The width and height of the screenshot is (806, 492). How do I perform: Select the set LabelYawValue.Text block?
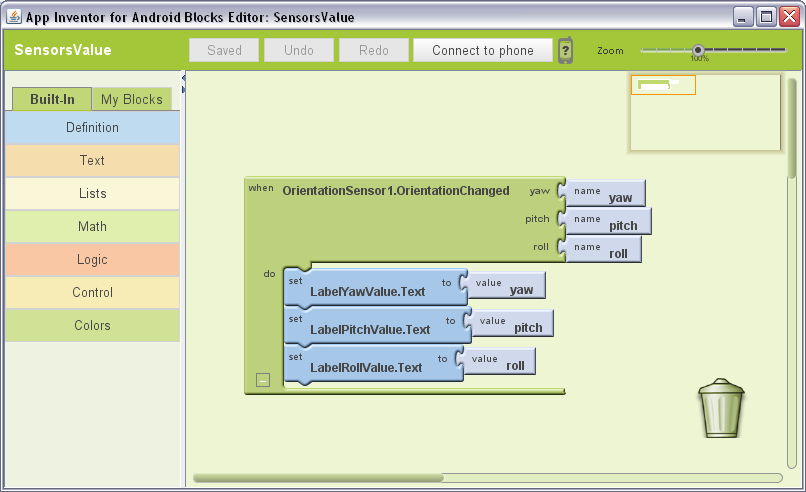tap(375, 287)
